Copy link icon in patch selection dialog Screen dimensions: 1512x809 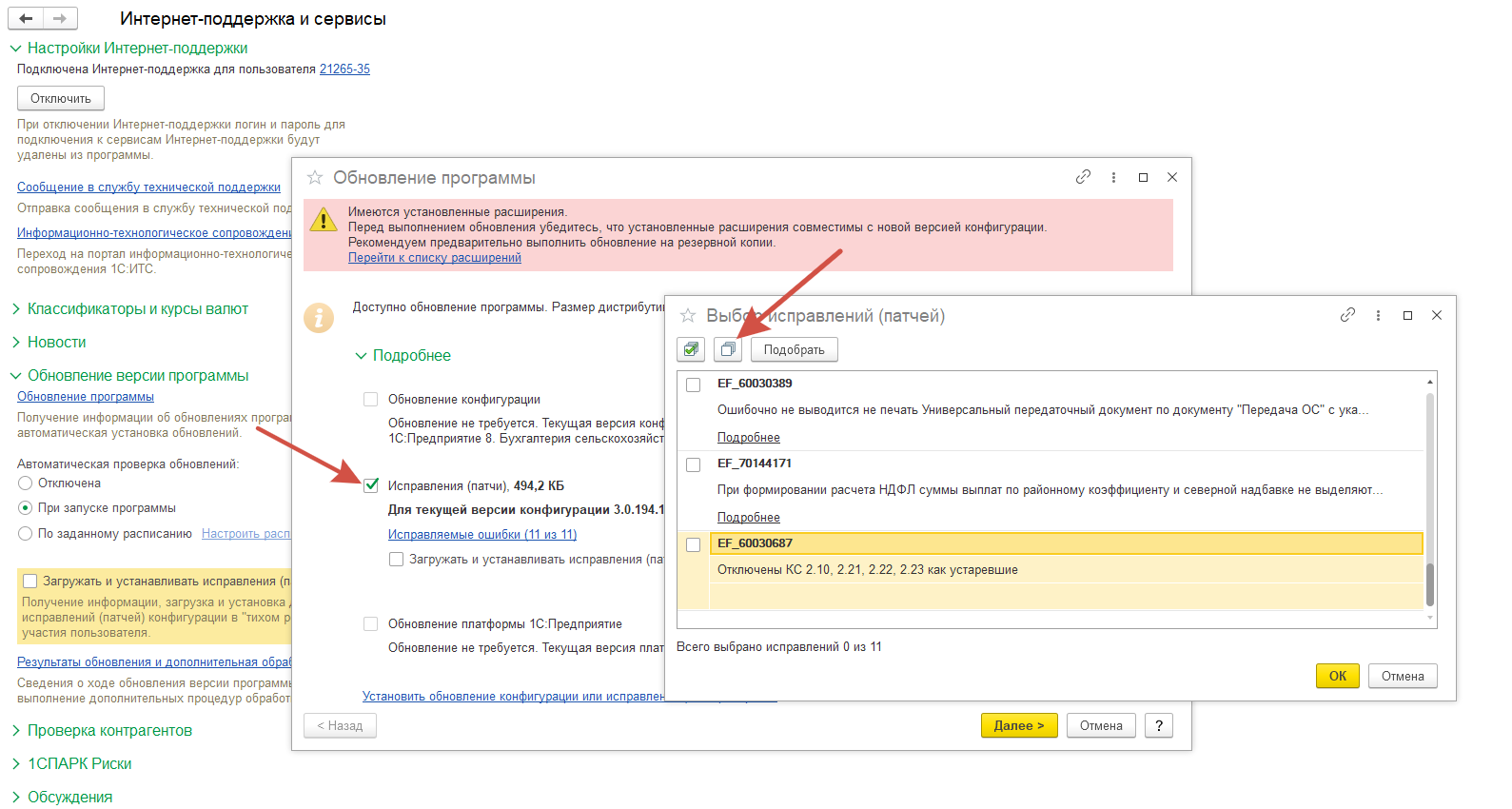pos(1347,315)
